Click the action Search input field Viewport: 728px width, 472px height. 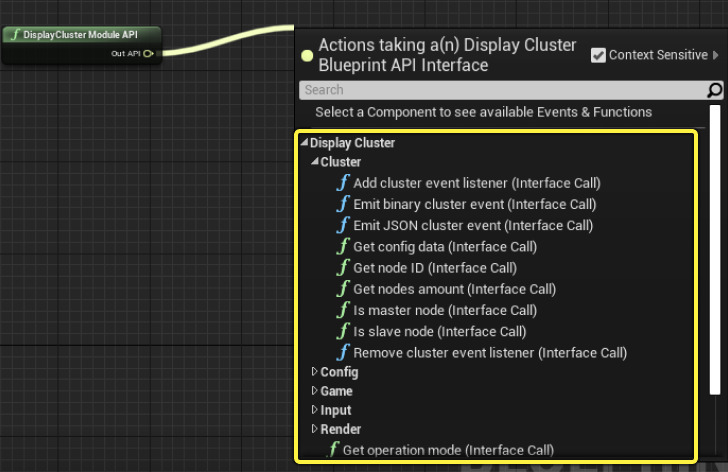click(x=500, y=90)
